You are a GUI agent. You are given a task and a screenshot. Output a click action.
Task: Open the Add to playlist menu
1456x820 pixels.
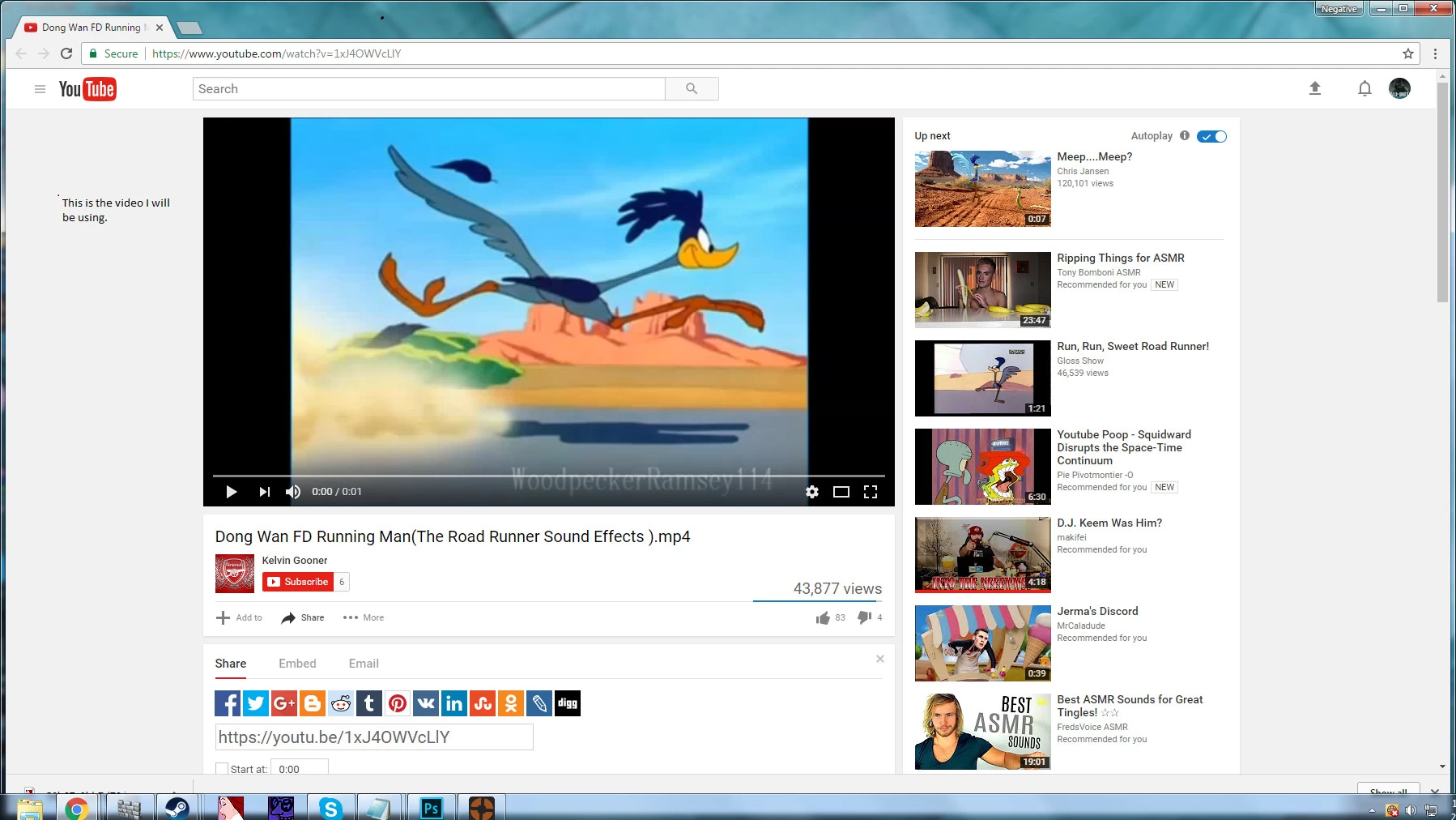239,617
